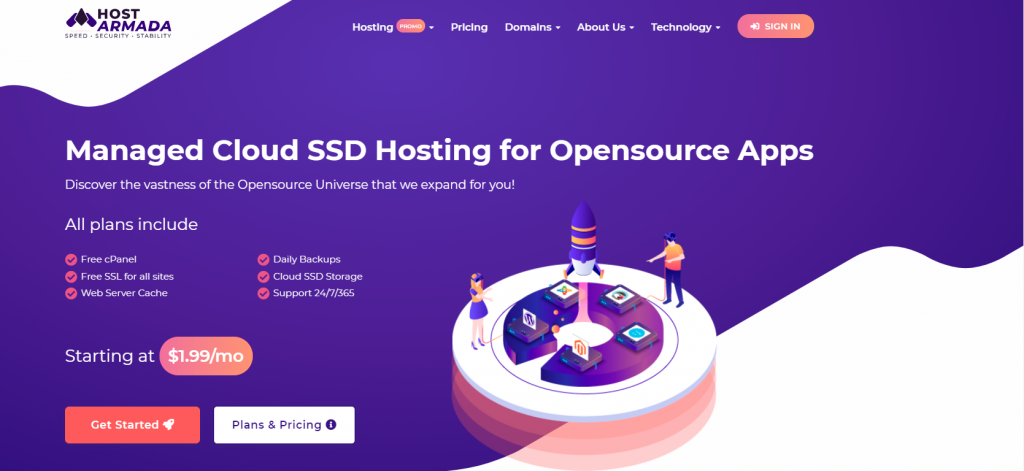1024x471 pixels.
Task: Click the Get Started button
Action: [x=133, y=425]
